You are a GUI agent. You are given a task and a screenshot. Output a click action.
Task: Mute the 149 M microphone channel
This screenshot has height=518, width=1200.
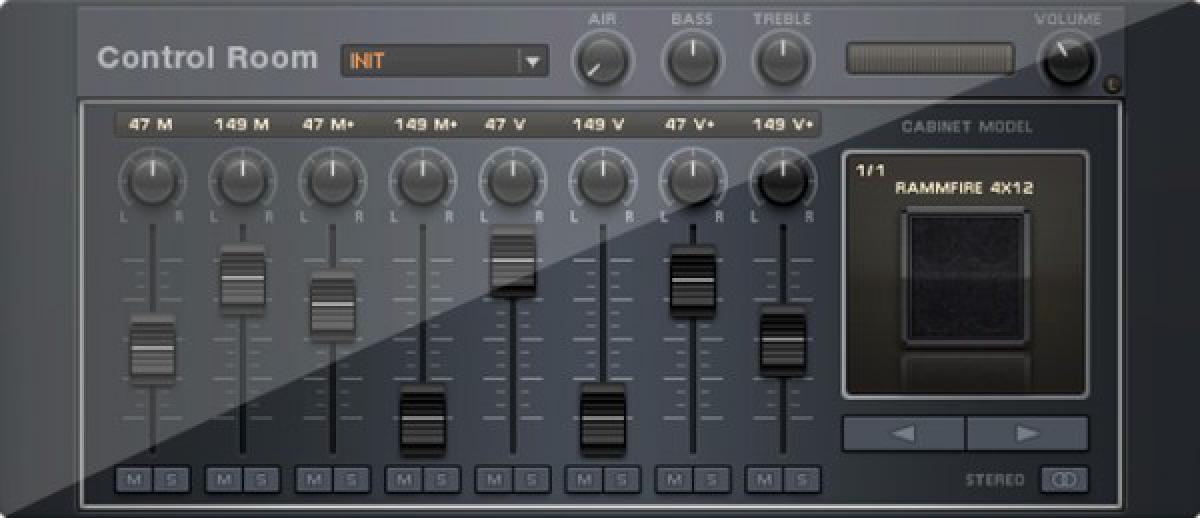click(224, 480)
